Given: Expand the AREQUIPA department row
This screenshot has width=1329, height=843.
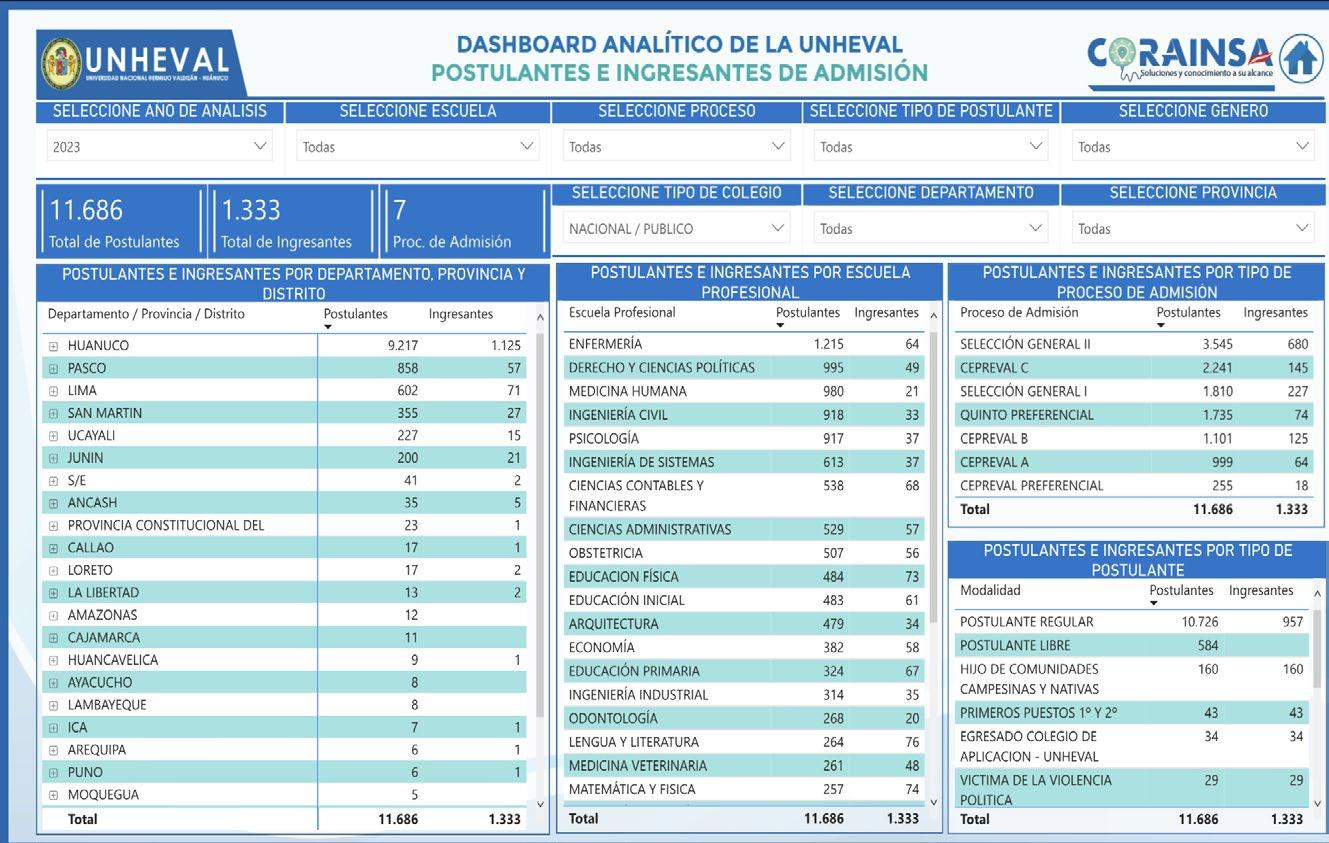Looking at the screenshot, I should pos(54,750).
